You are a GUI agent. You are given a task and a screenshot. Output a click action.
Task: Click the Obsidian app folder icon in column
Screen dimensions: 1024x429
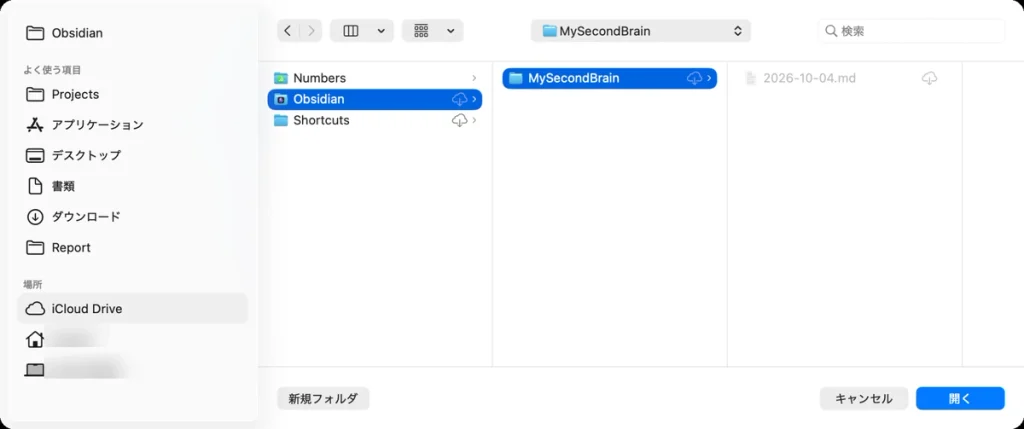tap(281, 99)
